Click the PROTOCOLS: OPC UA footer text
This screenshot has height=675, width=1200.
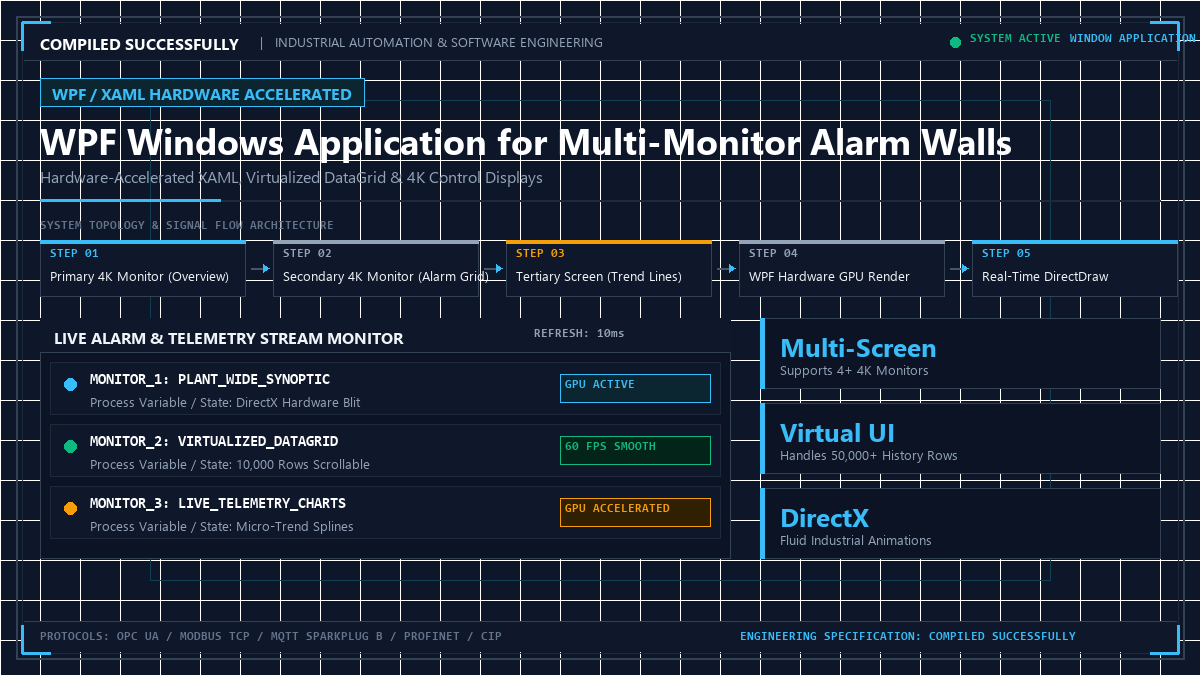[271, 636]
